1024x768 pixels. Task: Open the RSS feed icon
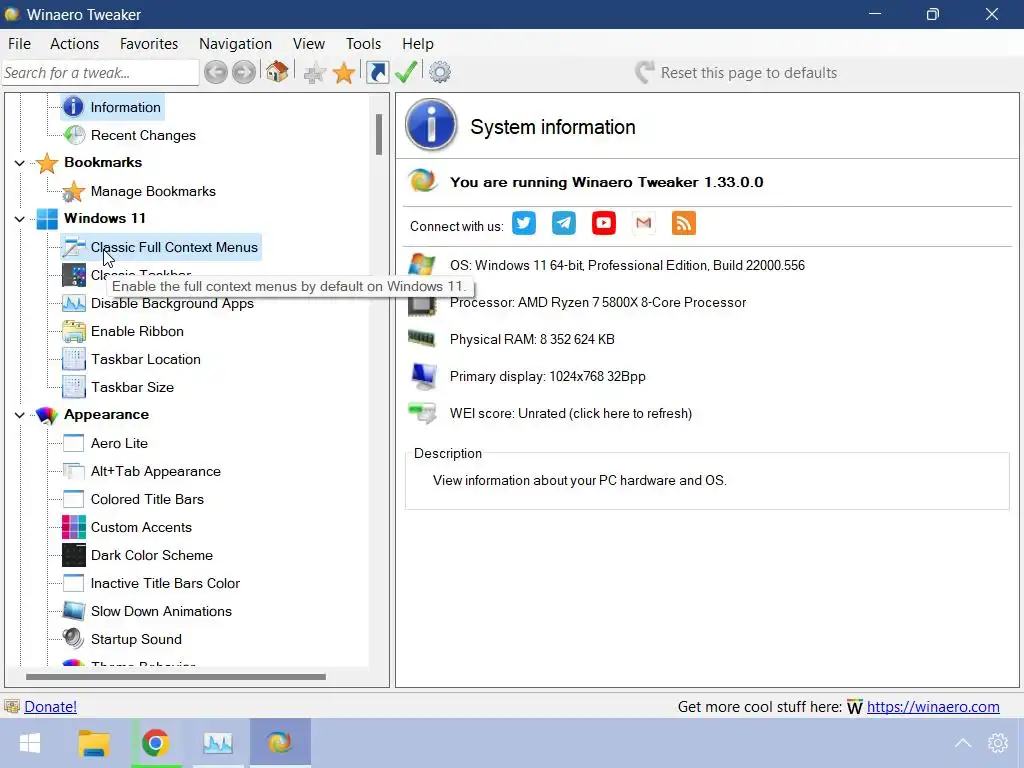683,223
